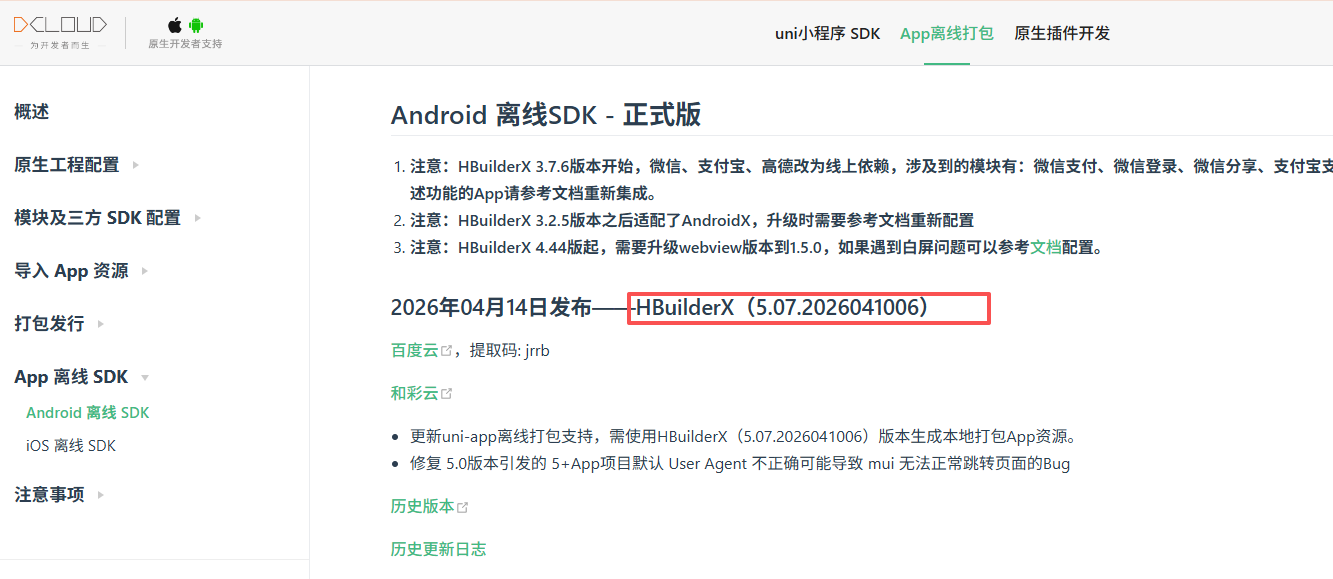Open 原生工程配置 sidebar section
Viewport: 1333px width, 579px height.
coord(67,165)
